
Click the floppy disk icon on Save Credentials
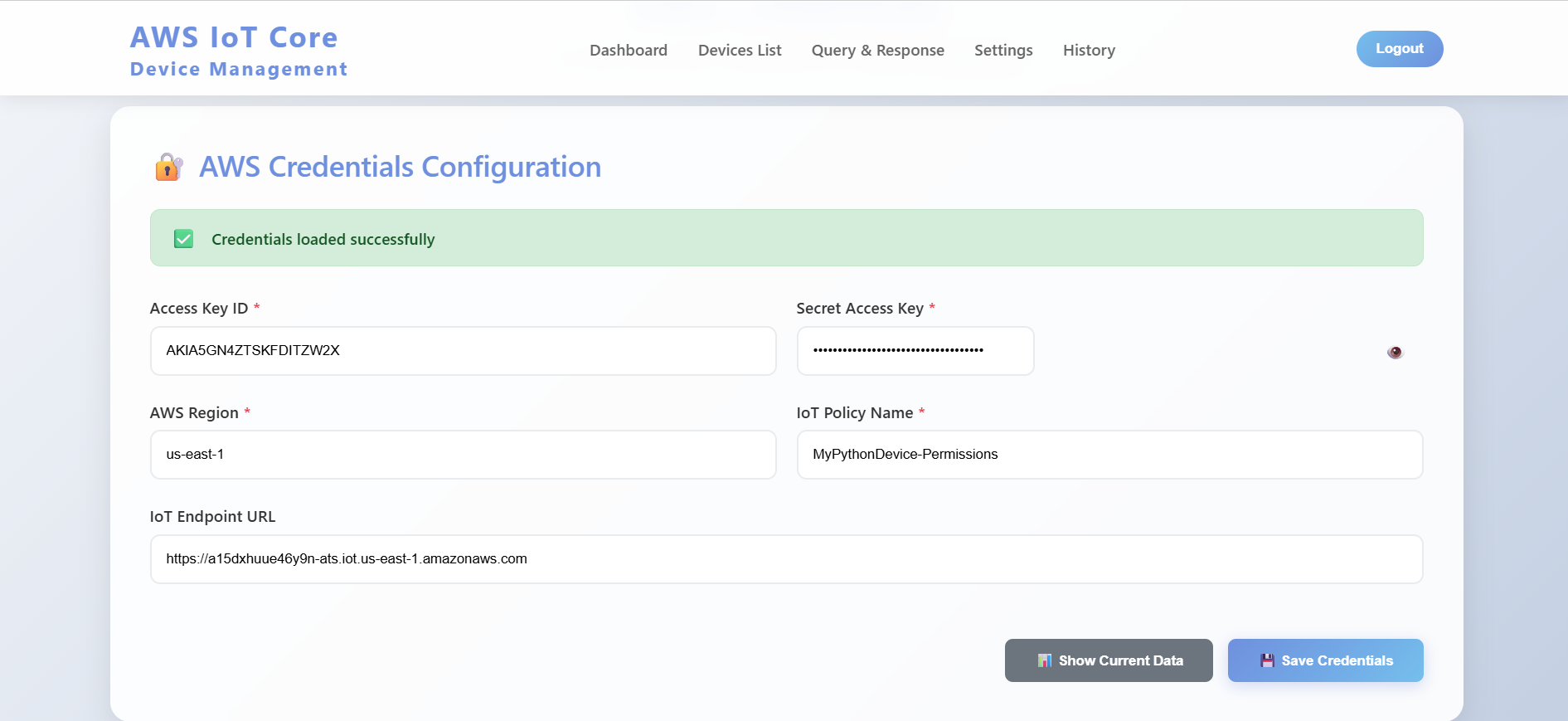(x=1267, y=660)
